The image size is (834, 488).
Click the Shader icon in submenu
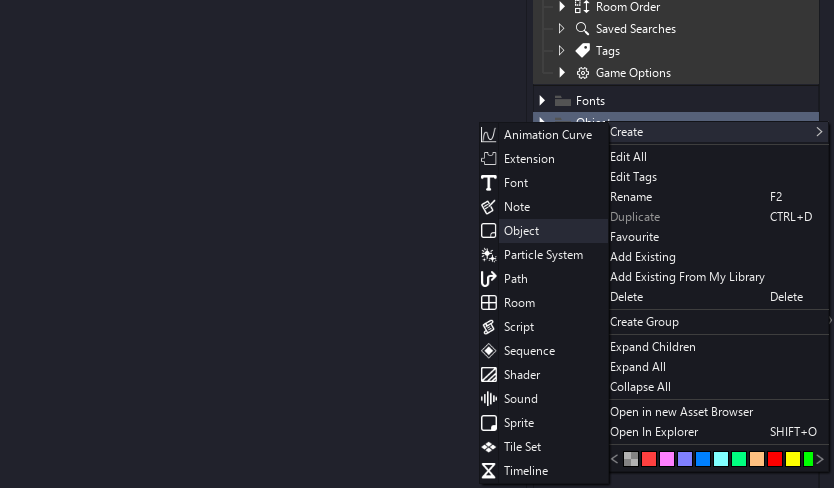tap(488, 375)
